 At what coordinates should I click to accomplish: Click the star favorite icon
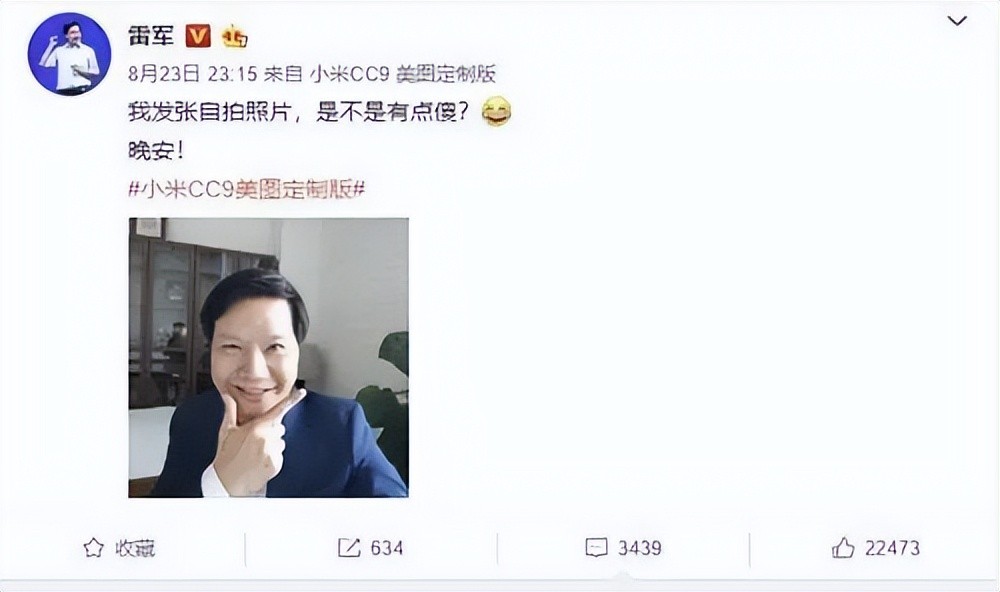tap(94, 547)
